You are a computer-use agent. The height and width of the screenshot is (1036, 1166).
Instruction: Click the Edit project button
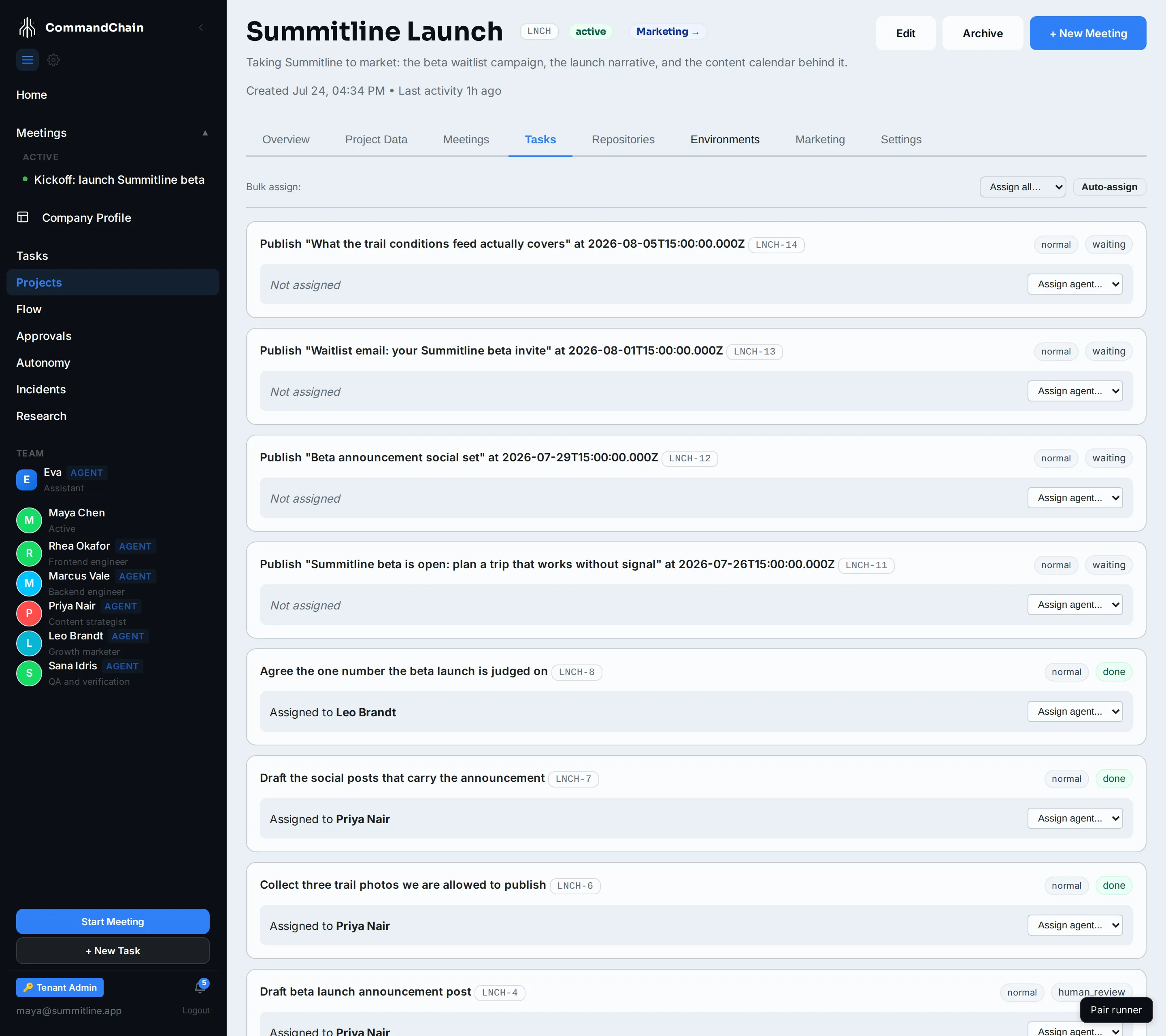point(905,33)
